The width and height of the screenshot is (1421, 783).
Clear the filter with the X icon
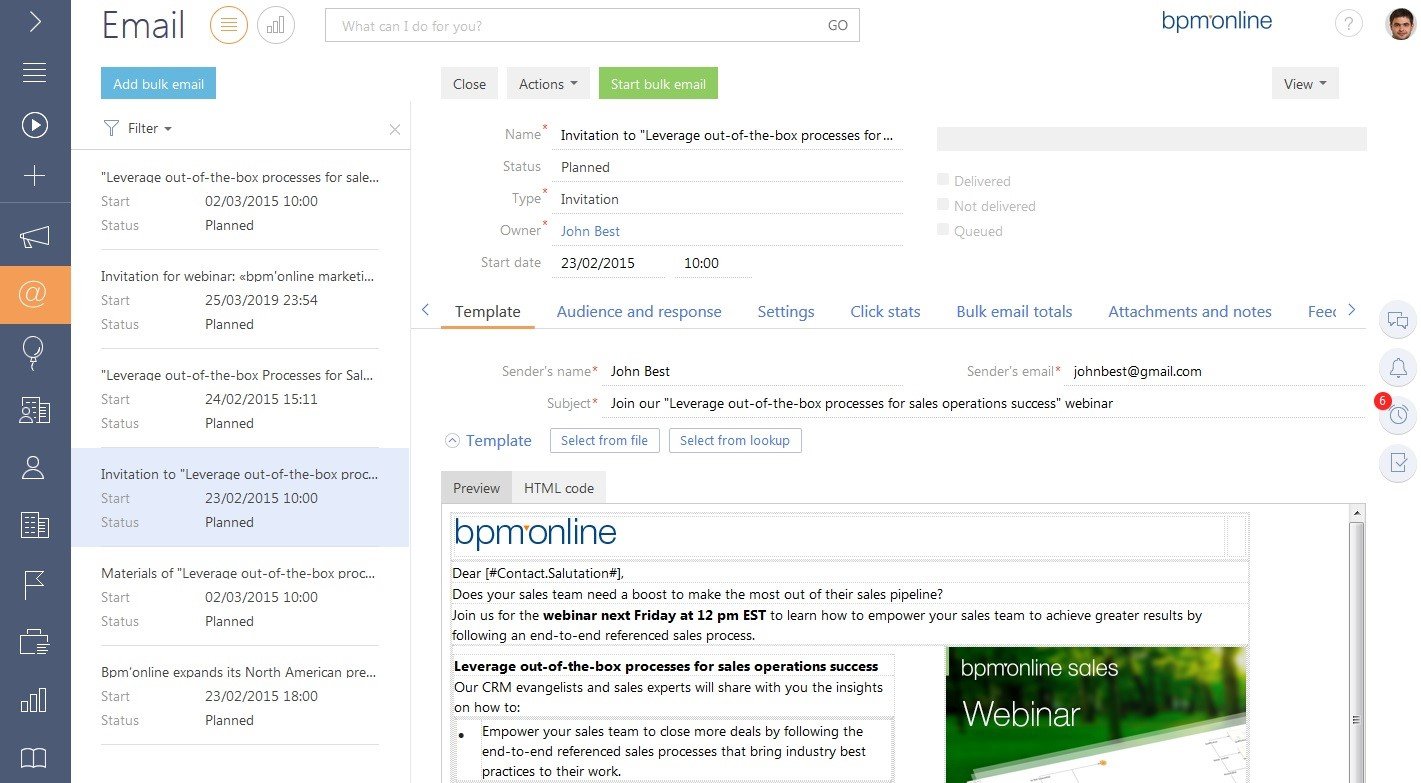pyautogui.click(x=394, y=129)
